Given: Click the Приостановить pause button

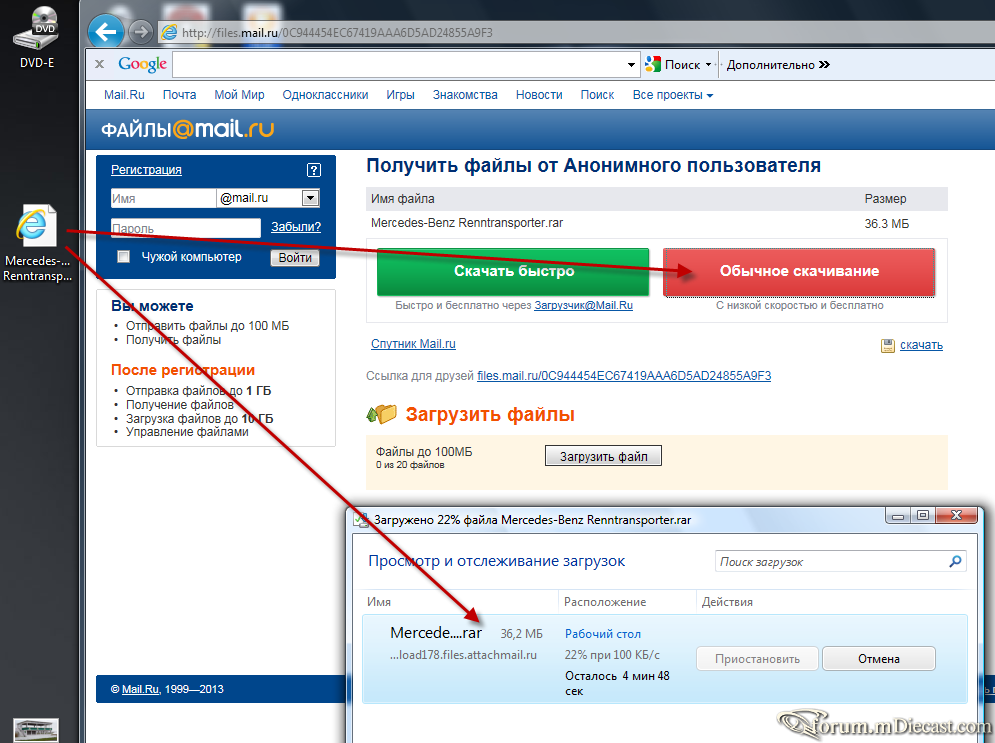Looking at the screenshot, I should click(757, 659).
